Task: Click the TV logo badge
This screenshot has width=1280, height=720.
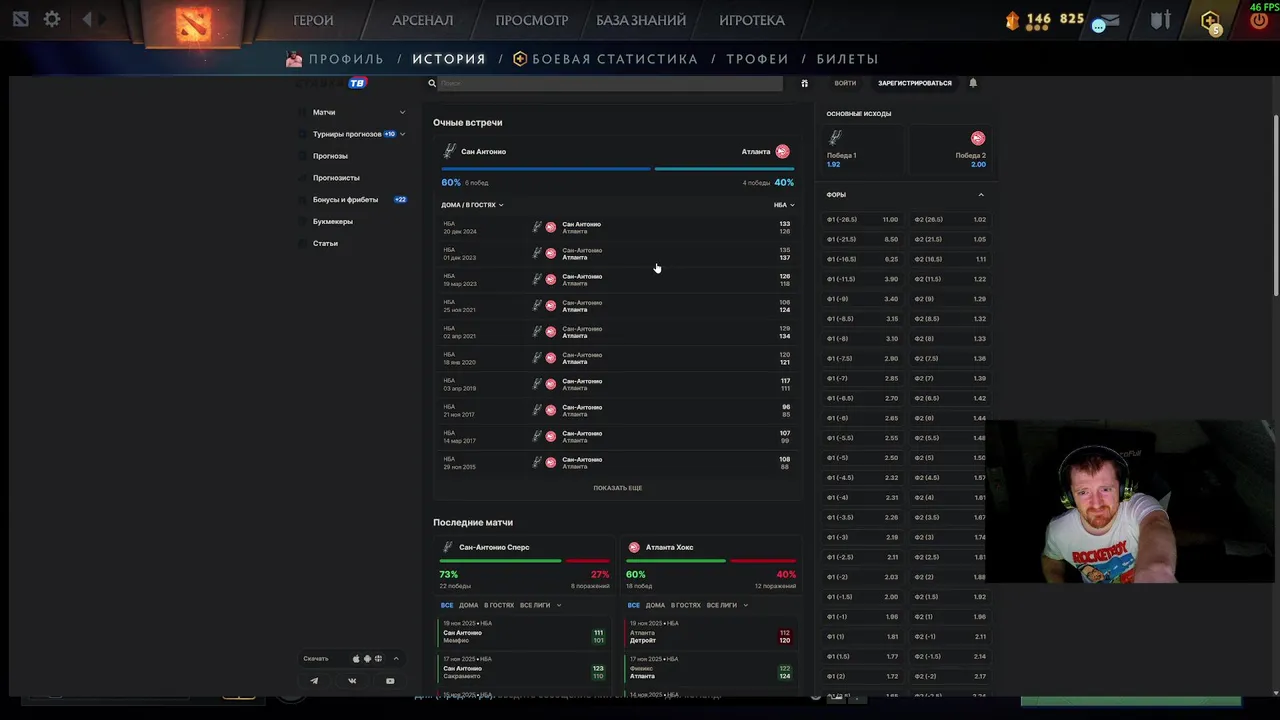Action: pos(357,83)
